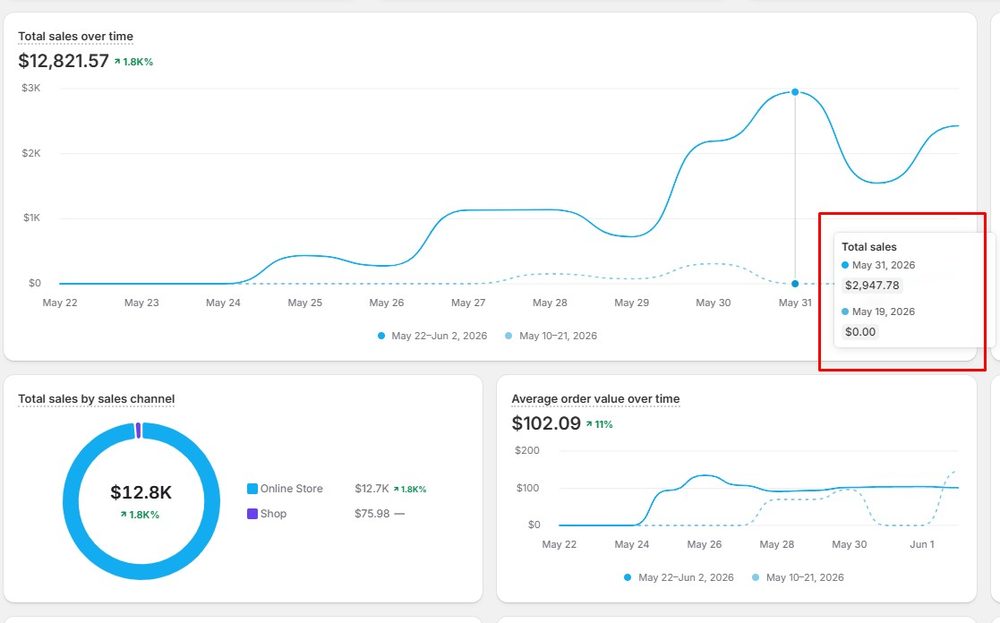Viewport: 1000px width, 623px height.
Task: Open Average order value over time report
Action: (596, 399)
